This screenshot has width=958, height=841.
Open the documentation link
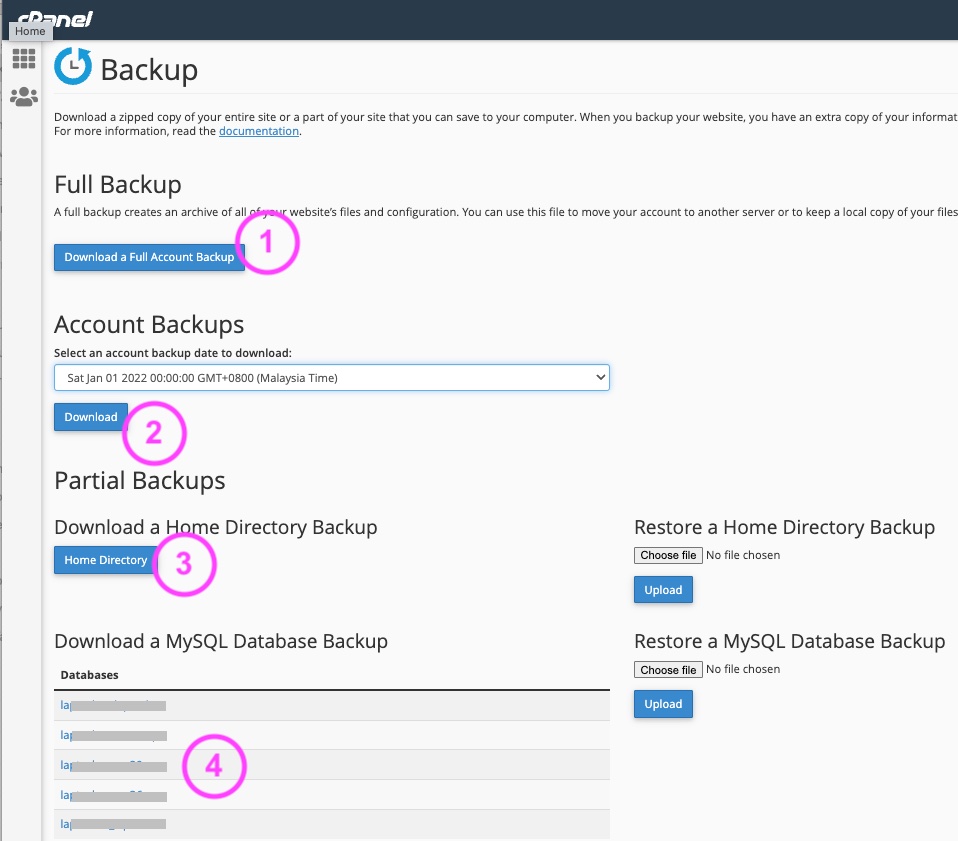(258, 131)
